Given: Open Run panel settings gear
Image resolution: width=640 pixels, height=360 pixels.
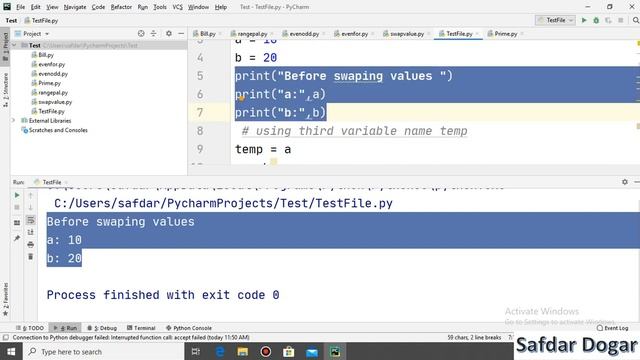Looking at the screenshot, I should click(625, 182).
